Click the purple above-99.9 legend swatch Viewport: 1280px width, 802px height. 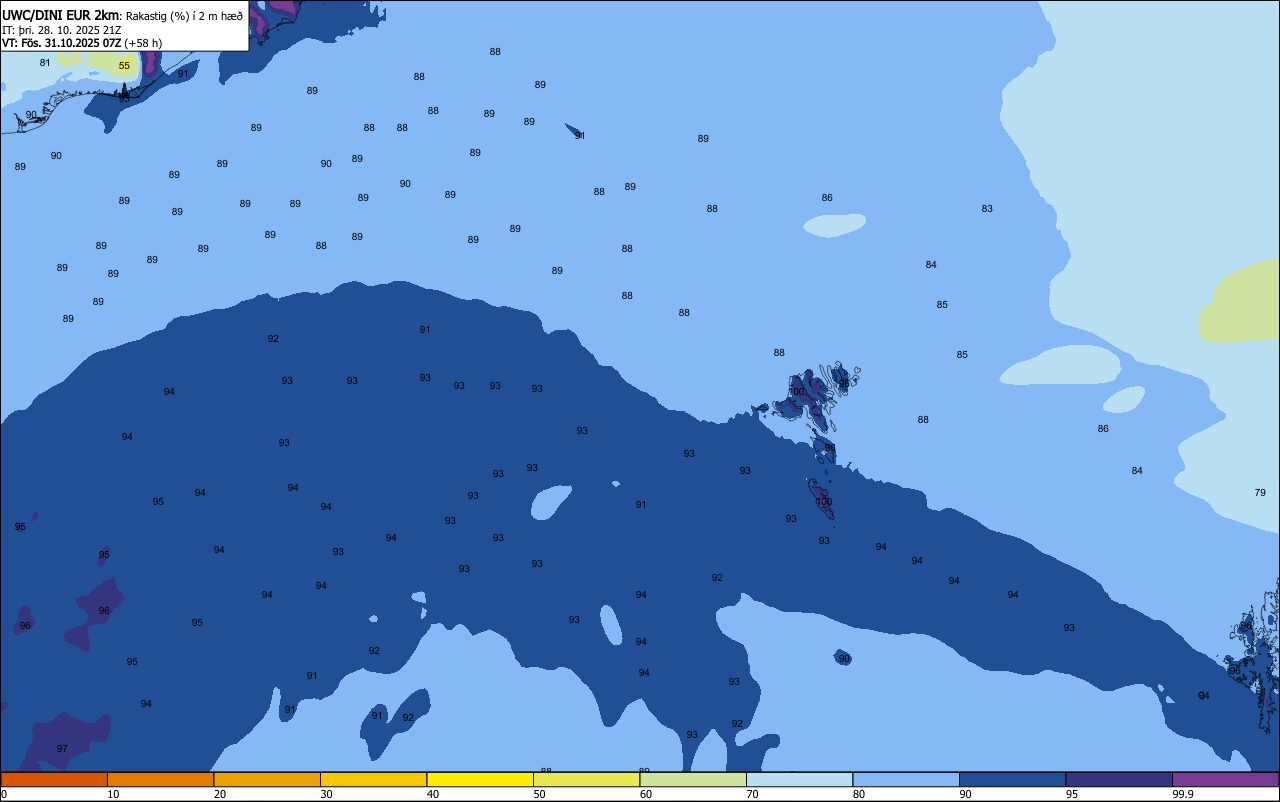(x=1225, y=779)
